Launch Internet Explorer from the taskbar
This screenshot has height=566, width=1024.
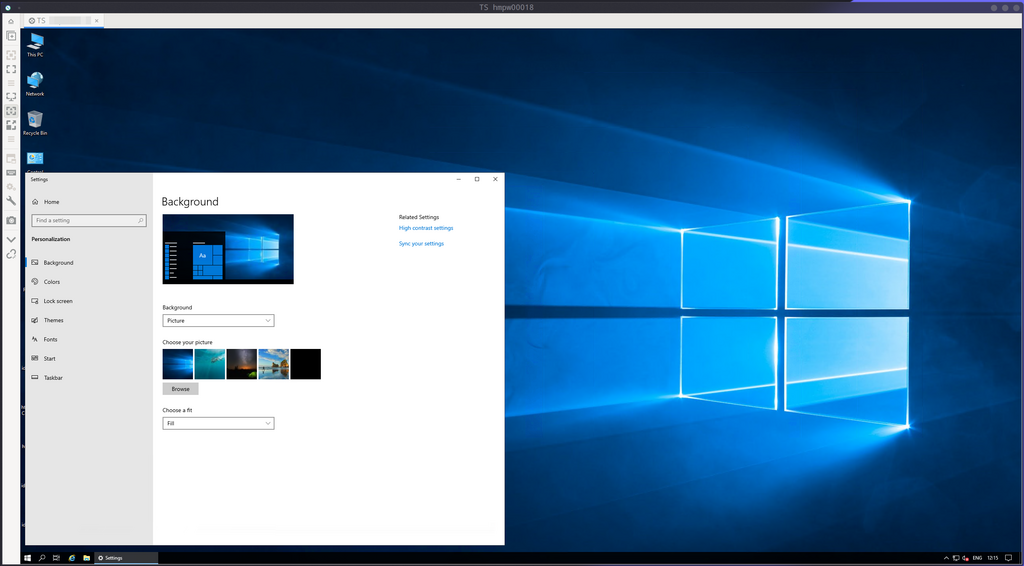[72, 557]
